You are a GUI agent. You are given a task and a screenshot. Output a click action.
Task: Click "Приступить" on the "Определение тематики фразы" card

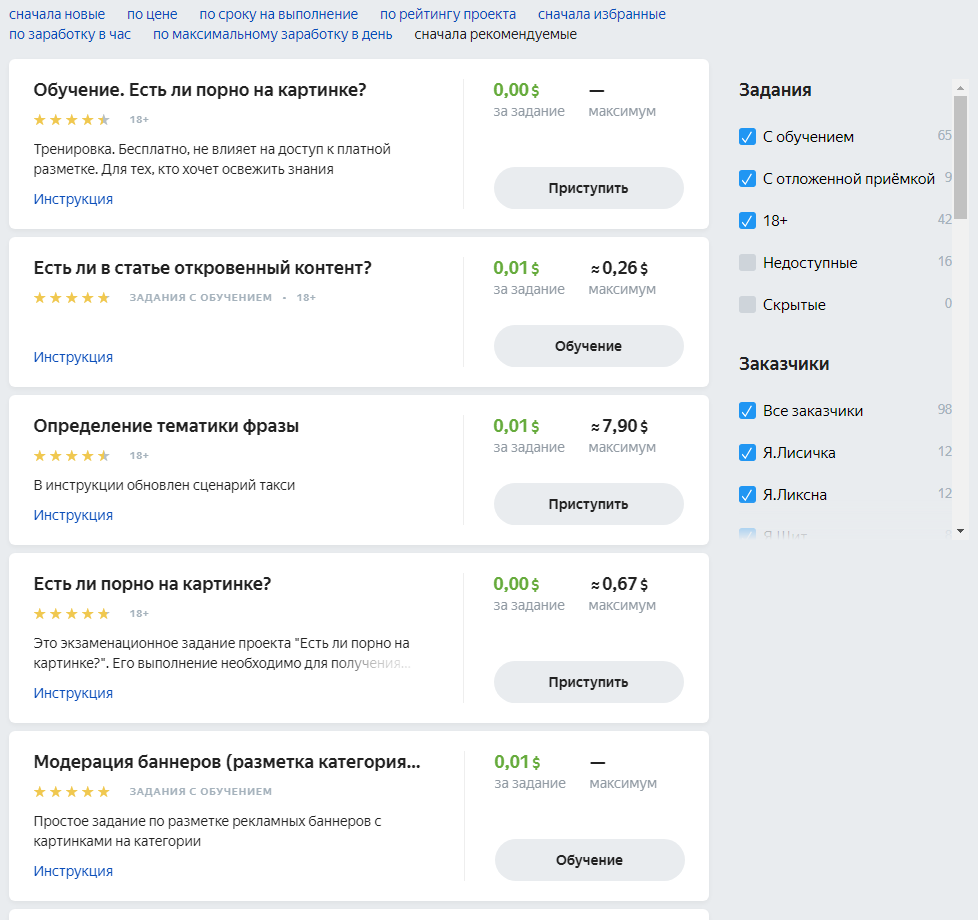tap(588, 503)
